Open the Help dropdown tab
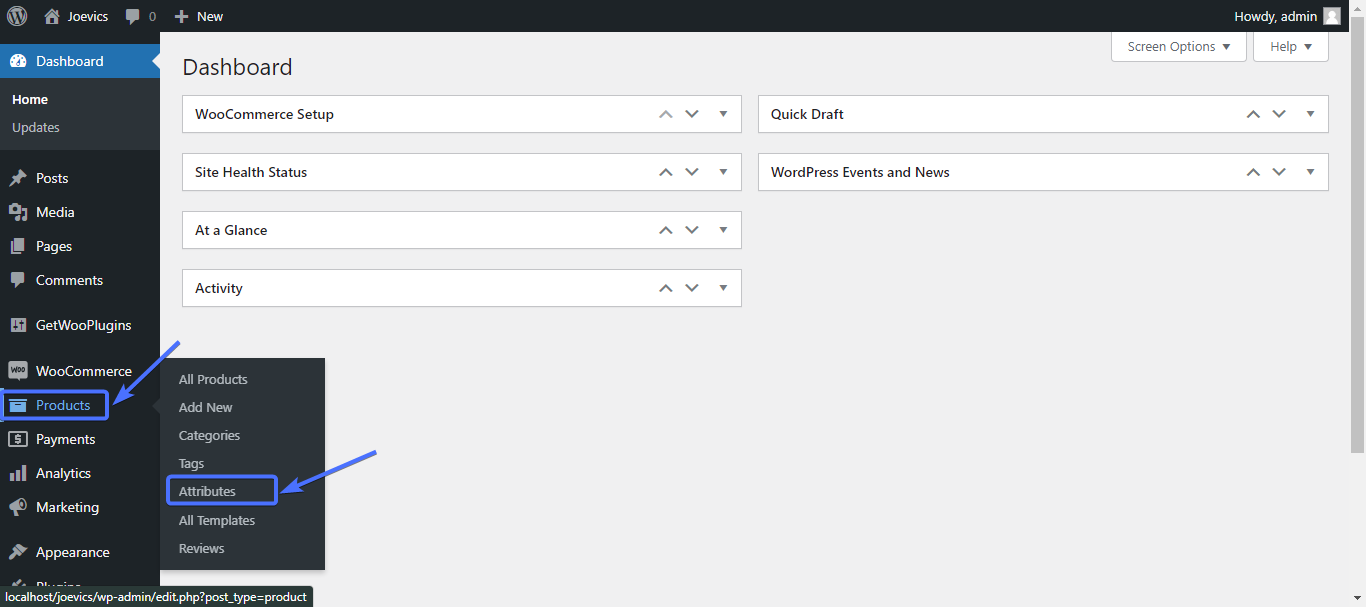This screenshot has height=607, width=1366. point(1291,47)
